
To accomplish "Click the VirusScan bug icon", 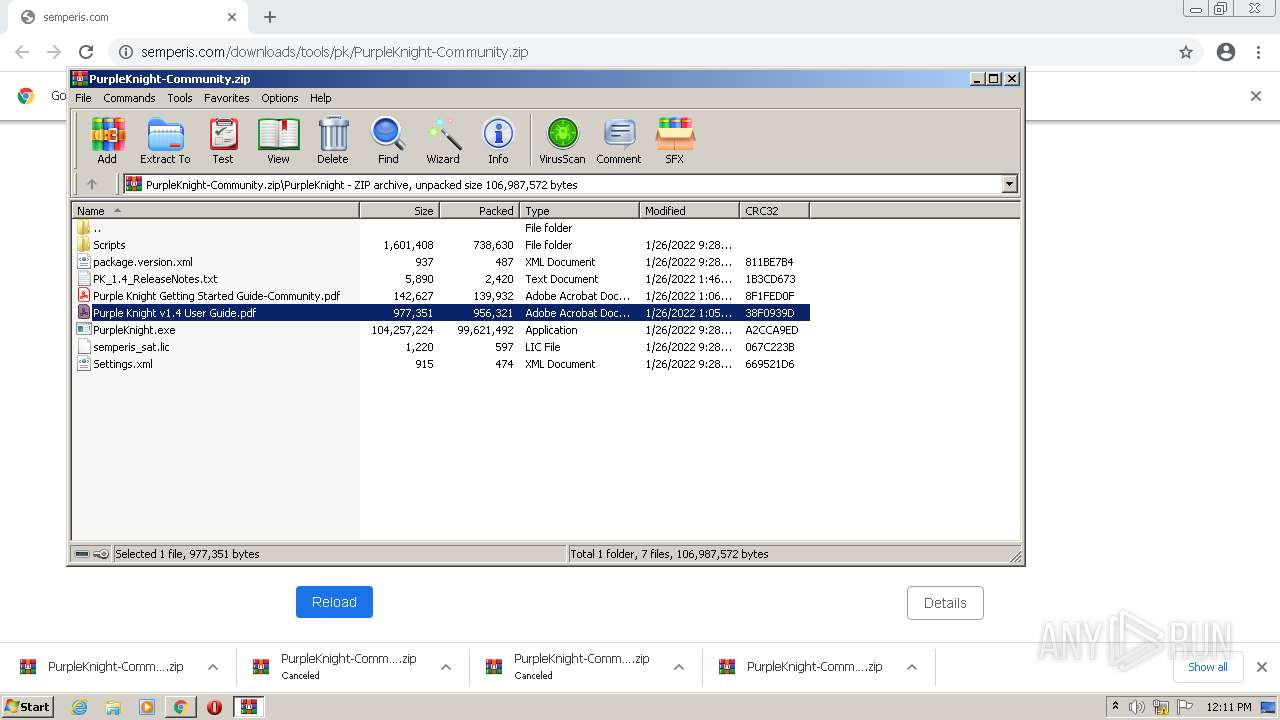I will click(x=562, y=140).
